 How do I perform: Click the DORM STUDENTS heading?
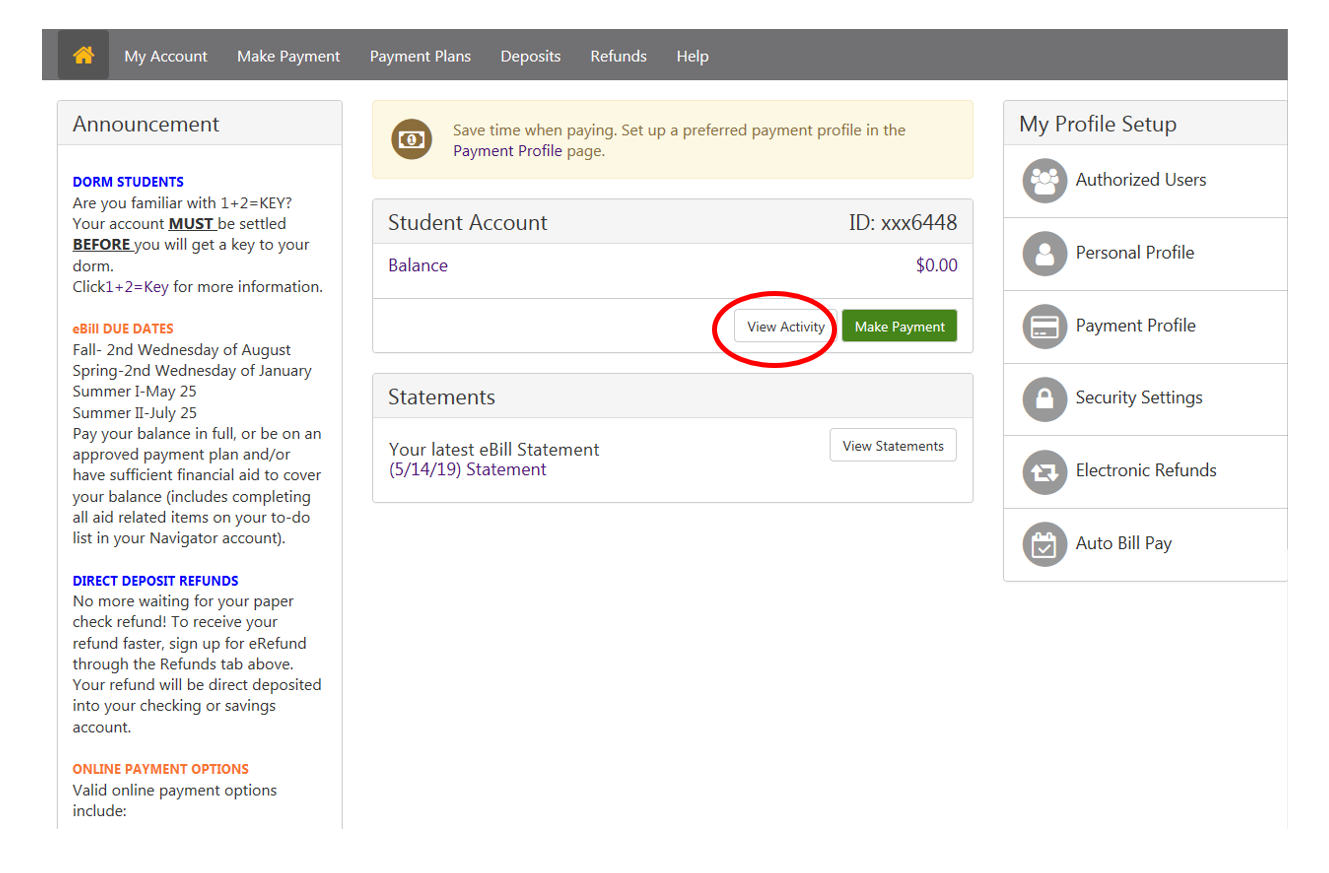128,182
